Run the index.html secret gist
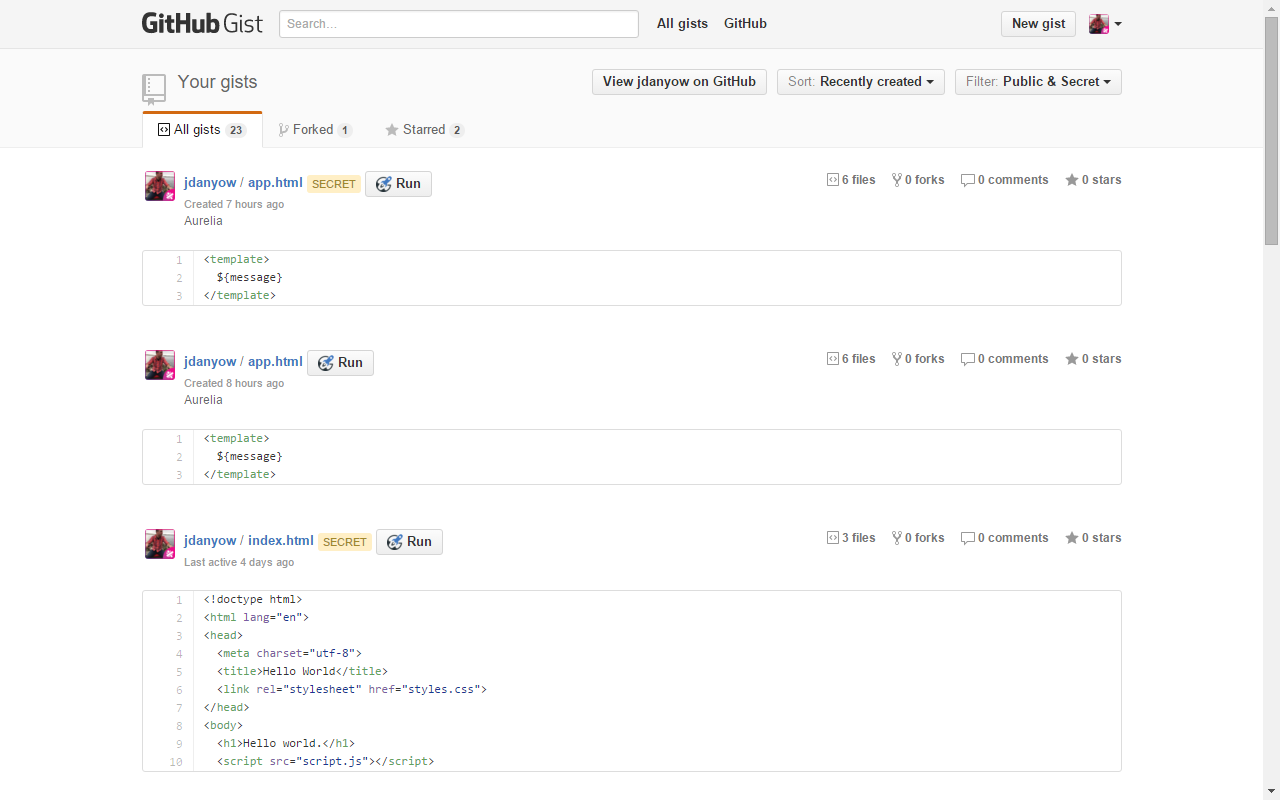 tap(409, 542)
